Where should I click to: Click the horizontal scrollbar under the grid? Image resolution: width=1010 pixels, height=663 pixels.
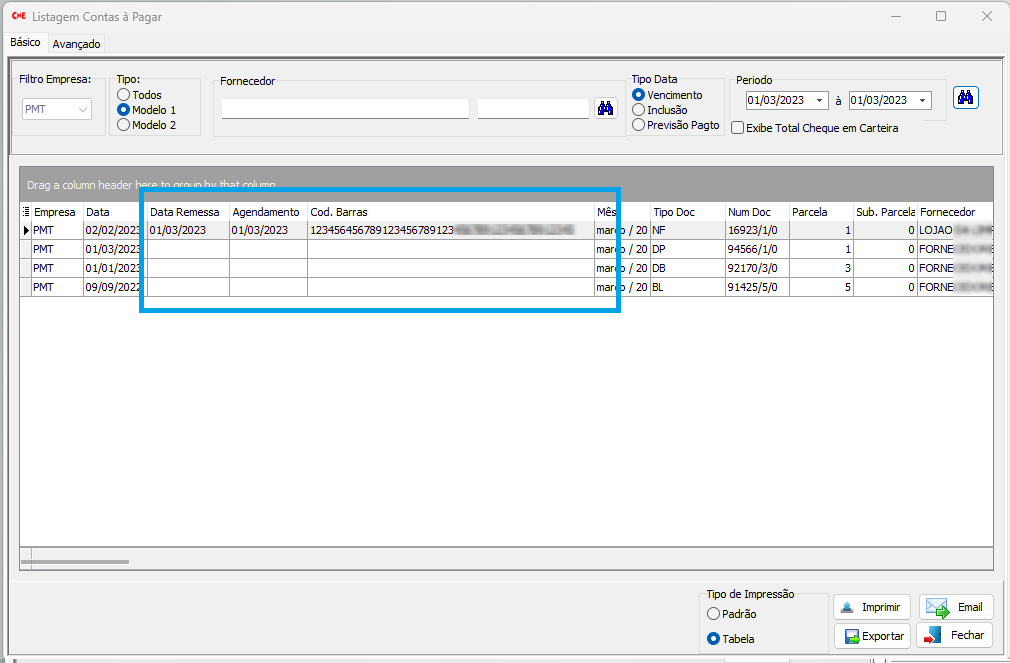click(x=80, y=562)
